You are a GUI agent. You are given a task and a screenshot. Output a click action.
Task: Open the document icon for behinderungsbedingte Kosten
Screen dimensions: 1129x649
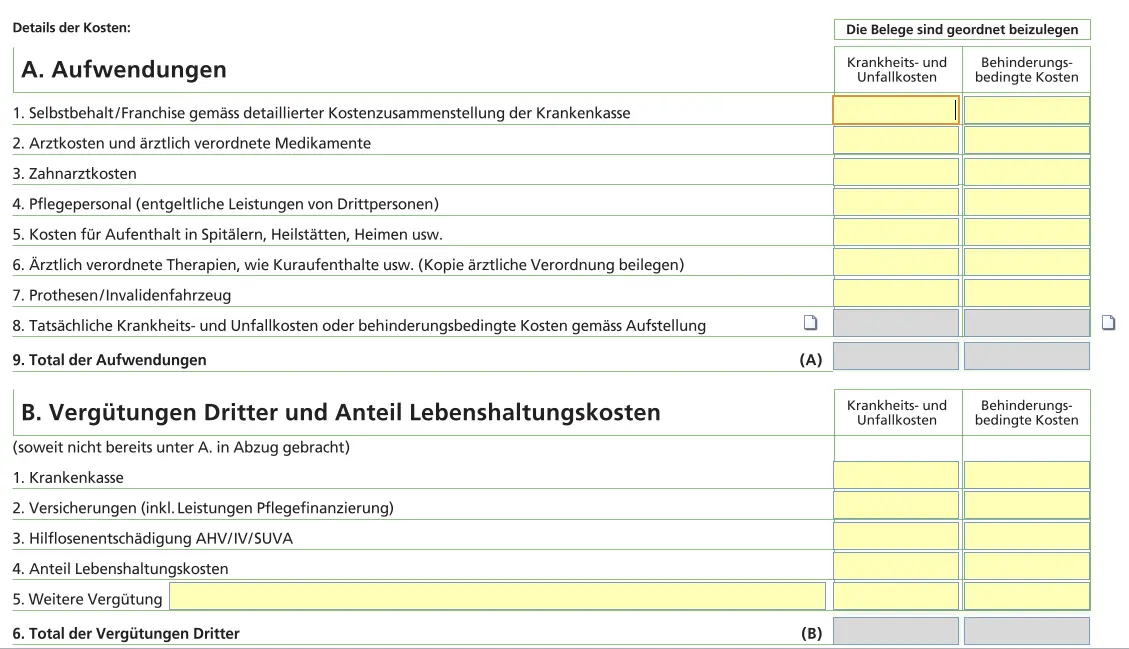[x=1110, y=322]
